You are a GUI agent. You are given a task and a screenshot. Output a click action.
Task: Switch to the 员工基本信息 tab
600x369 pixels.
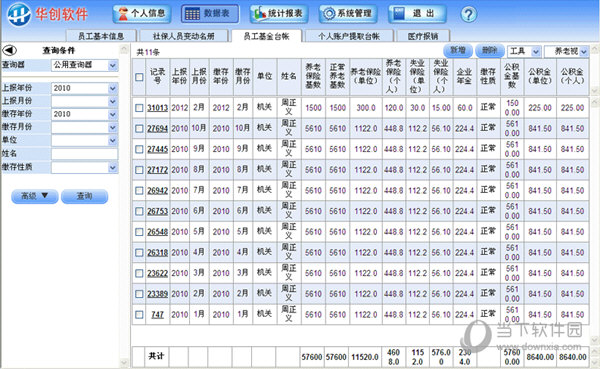(x=101, y=36)
